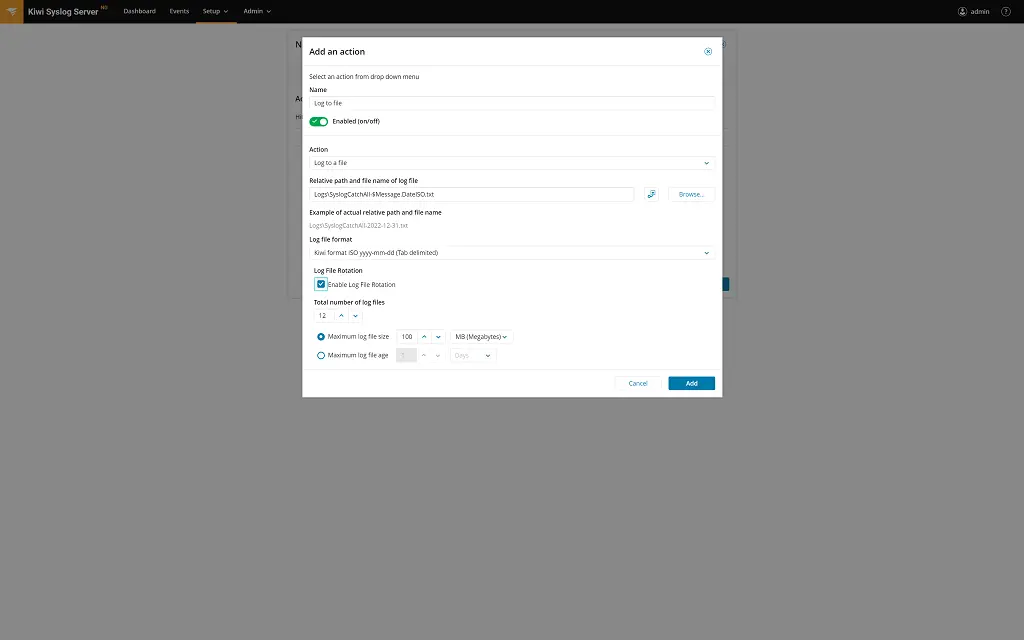Click the Browse button
1024x640 pixels.
(691, 194)
